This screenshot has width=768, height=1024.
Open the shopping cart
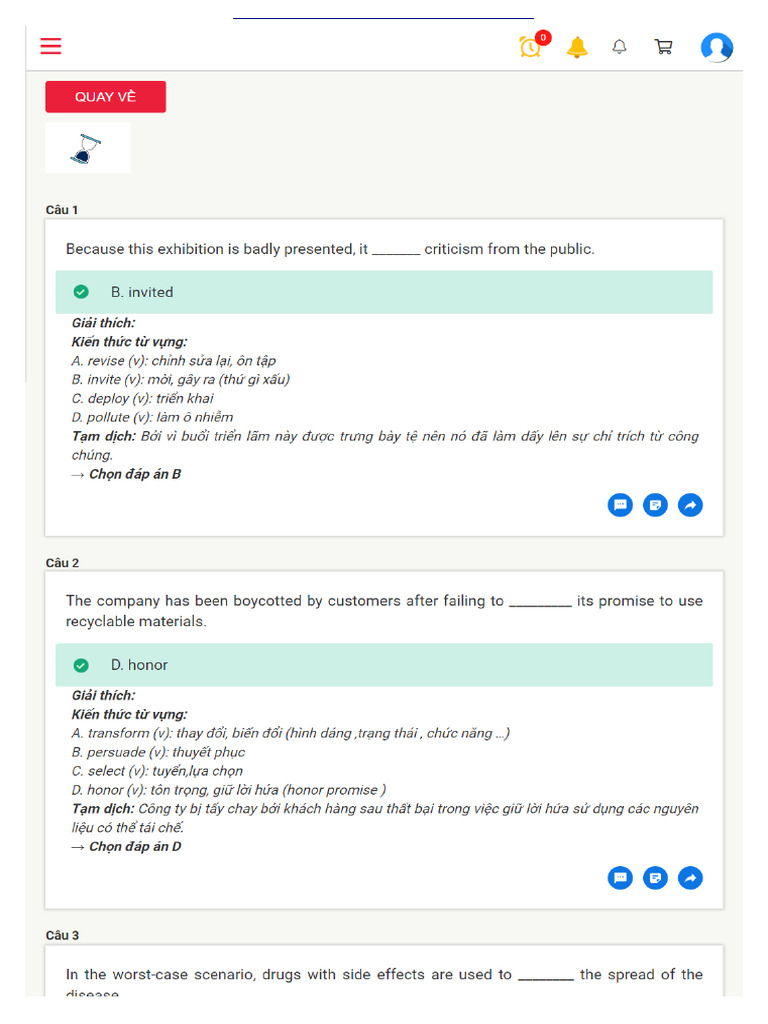[663, 47]
